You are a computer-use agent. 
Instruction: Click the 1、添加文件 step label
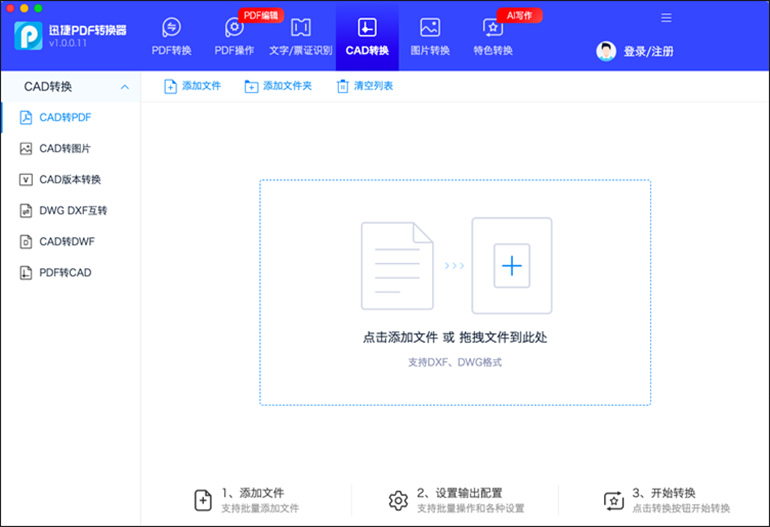click(x=253, y=493)
